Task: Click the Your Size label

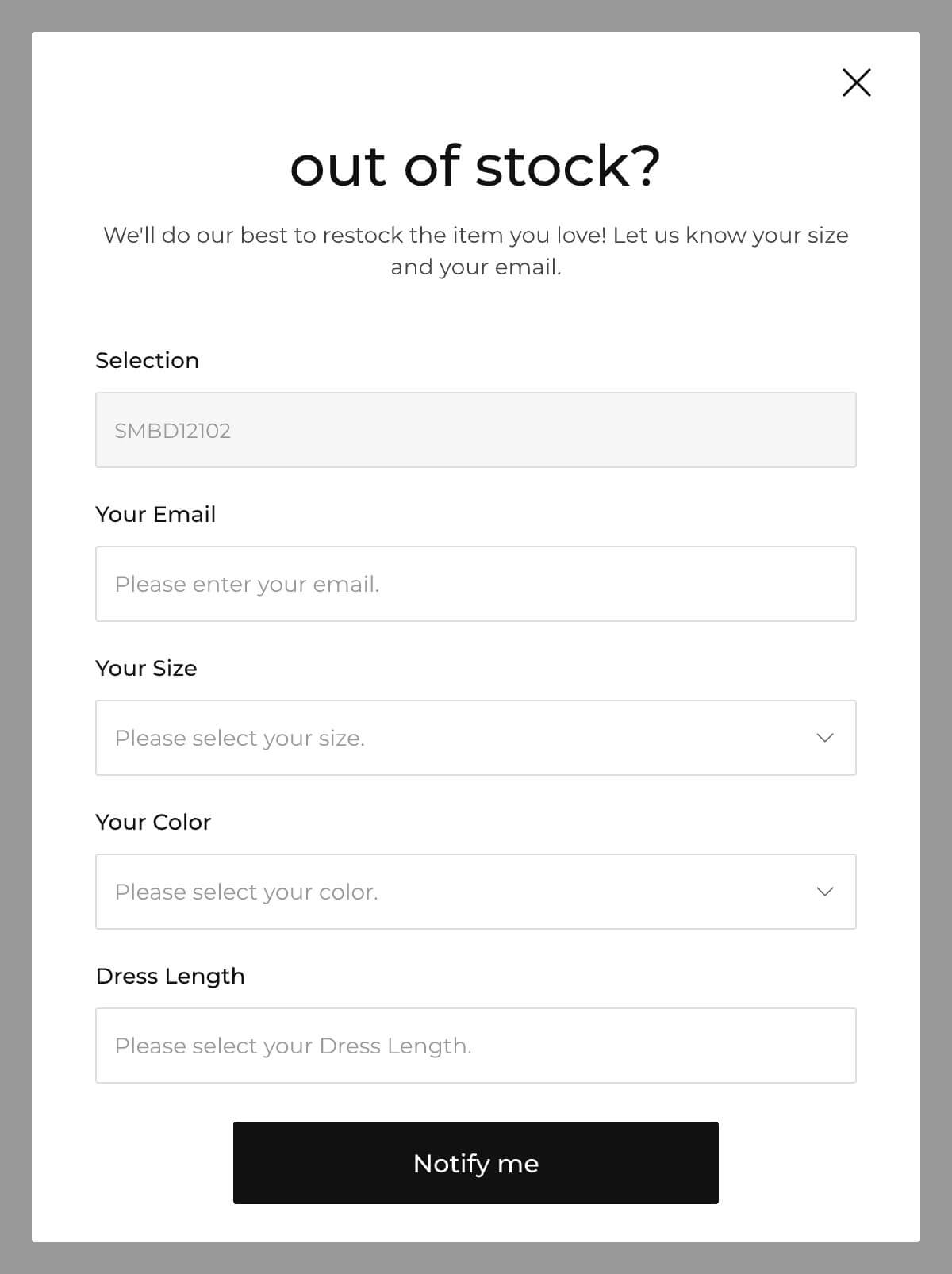Action: pos(146,668)
